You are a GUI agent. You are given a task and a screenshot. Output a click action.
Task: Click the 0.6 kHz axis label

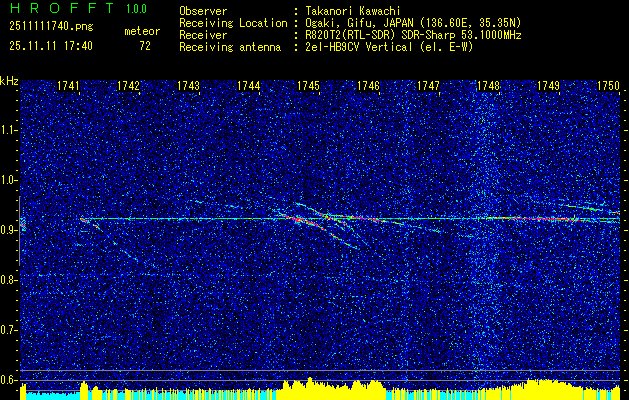pos(8,380)
